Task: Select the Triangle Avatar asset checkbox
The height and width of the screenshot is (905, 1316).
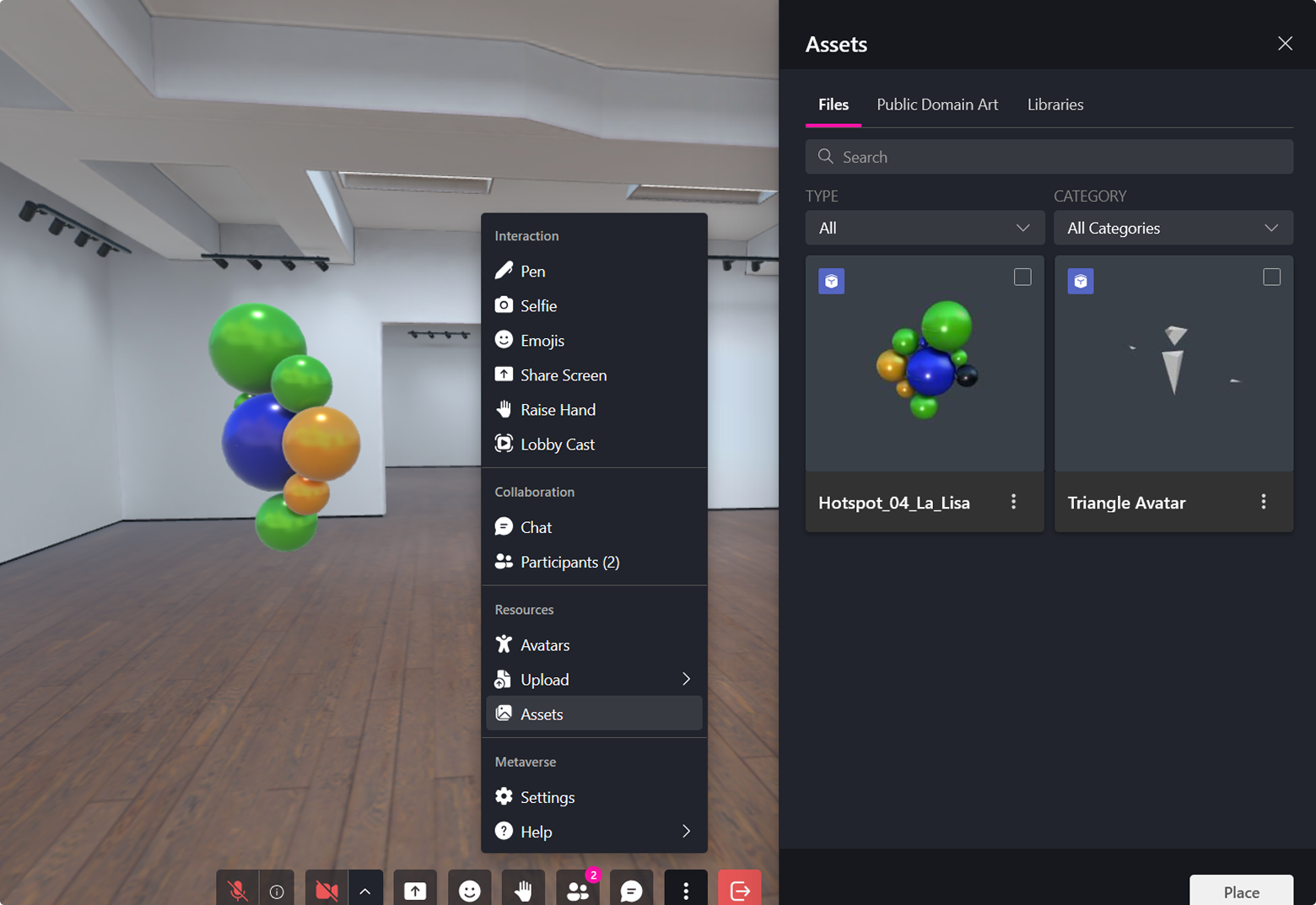Action: pos(1271,277)
